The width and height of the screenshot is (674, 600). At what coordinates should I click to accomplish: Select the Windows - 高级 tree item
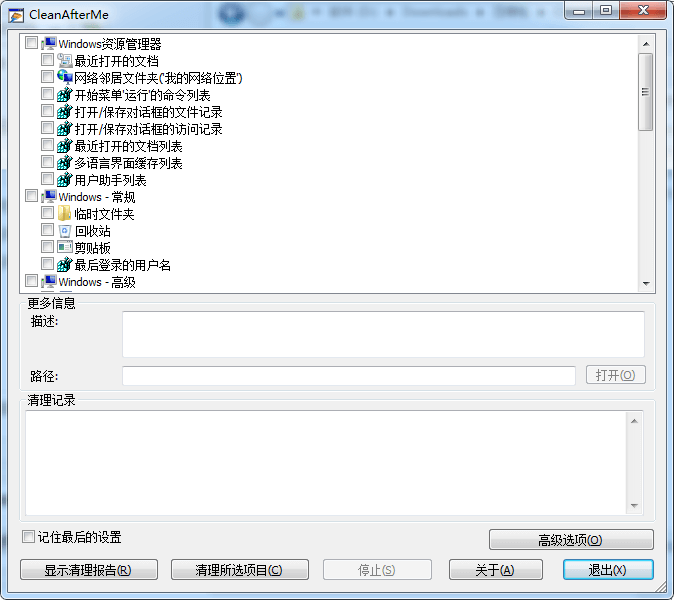coord(97,282)
